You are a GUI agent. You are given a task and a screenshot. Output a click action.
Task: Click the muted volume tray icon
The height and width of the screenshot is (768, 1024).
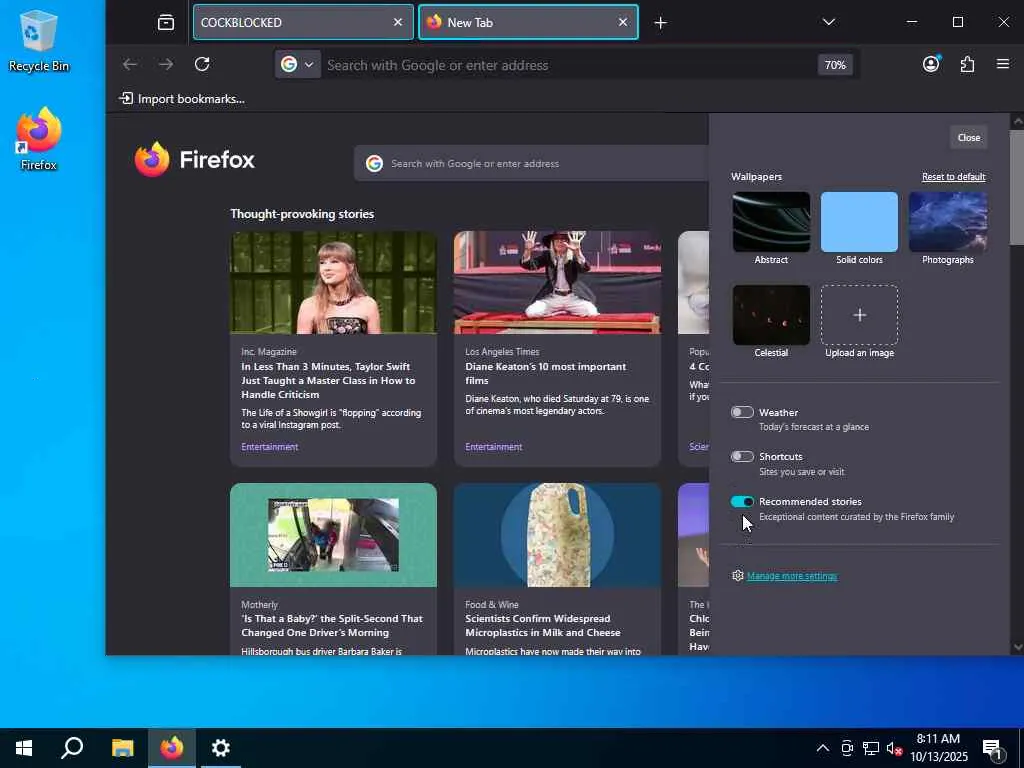tap(895, 748)
